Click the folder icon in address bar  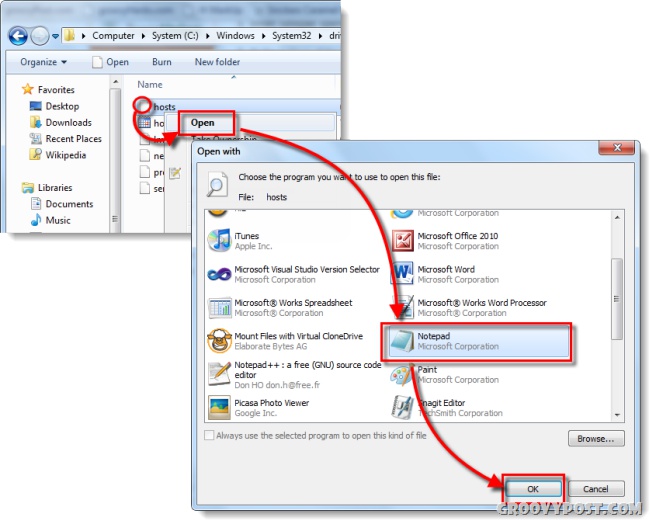70,35
